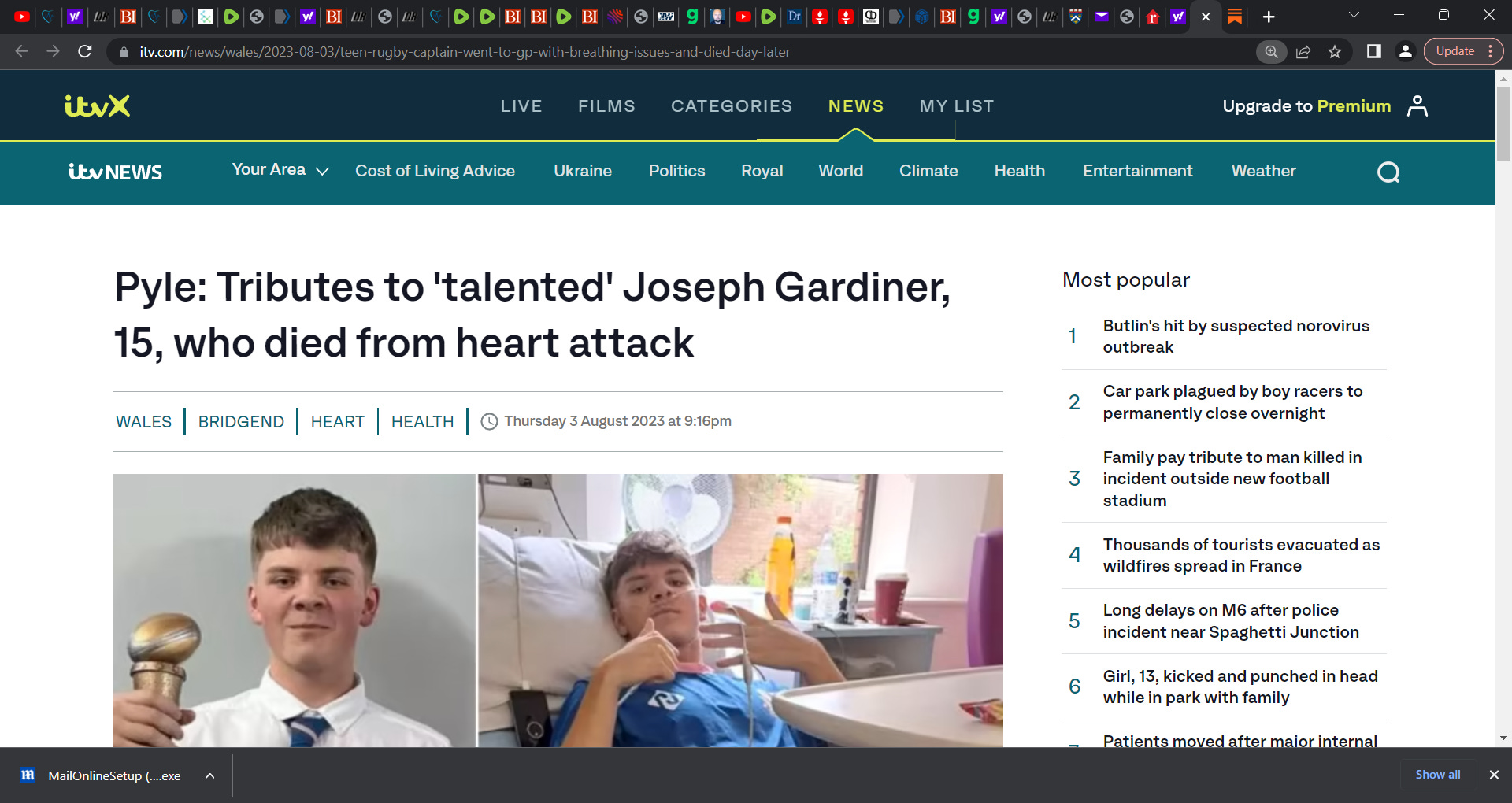The image size is (1512, 803).
Task: Select the CATEGORIES menu item
Action: coord(731,105)
